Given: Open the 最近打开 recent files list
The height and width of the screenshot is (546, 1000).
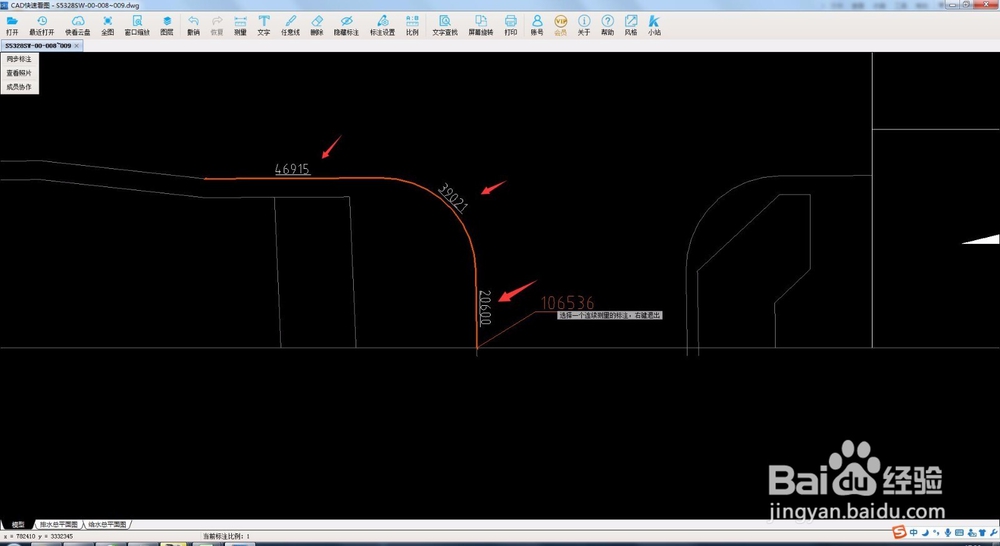Looking at the screenshot, I should pos(42,26).
